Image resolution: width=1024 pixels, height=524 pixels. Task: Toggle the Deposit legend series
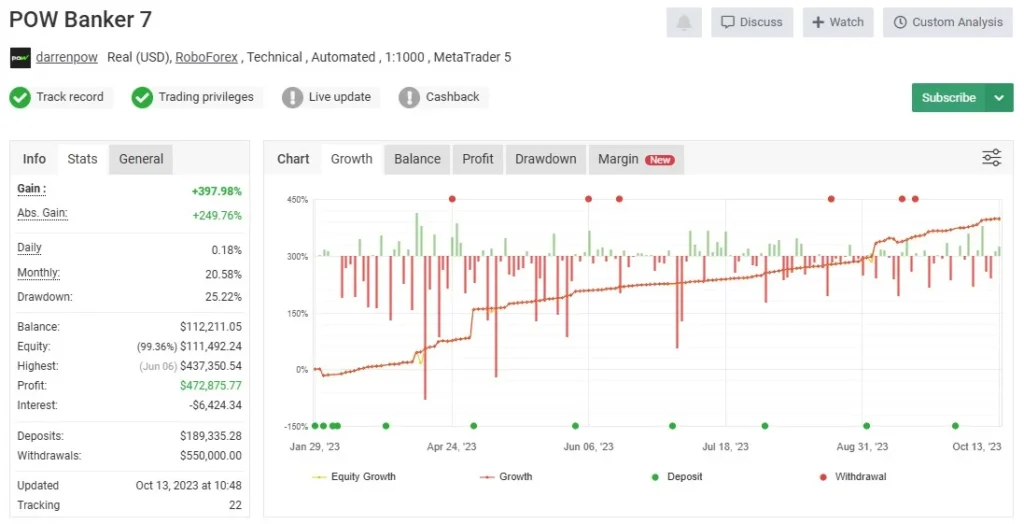[677, 477]
